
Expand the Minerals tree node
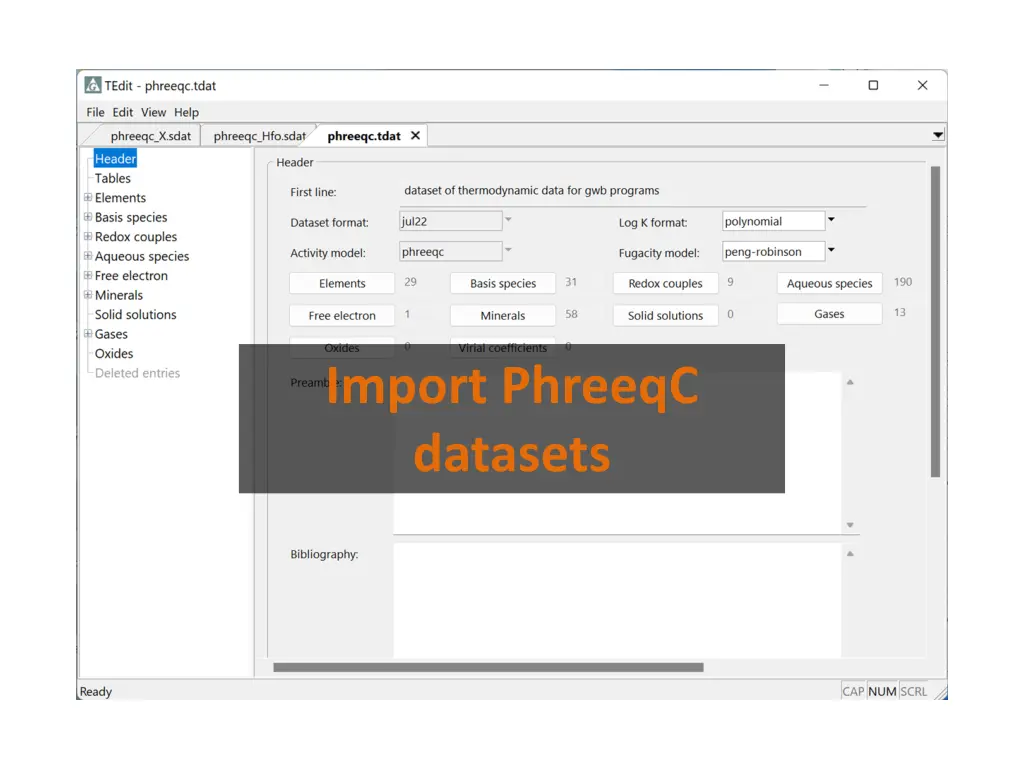tap(88, 295)
